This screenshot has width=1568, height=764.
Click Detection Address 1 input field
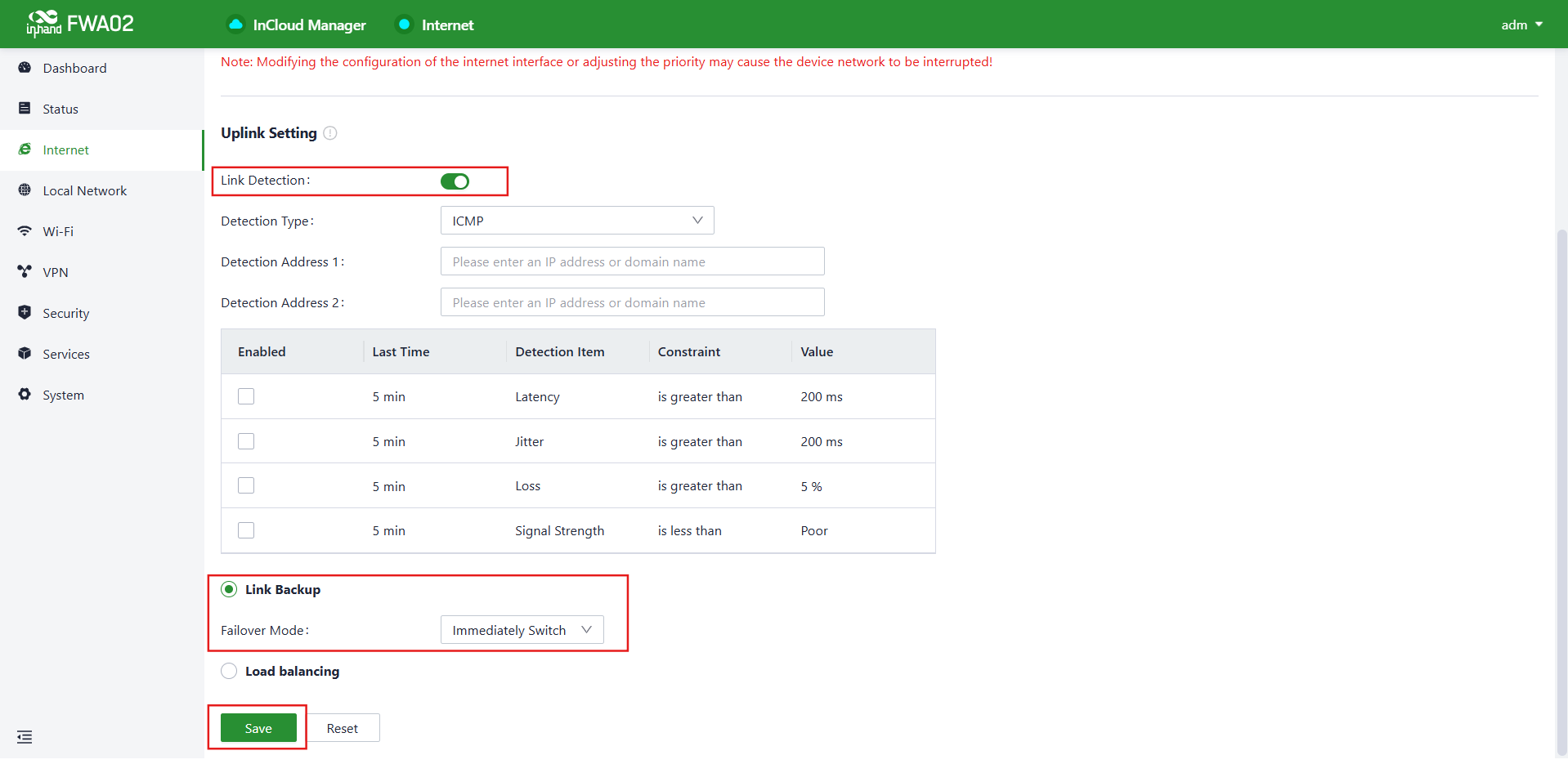[x=633, y=261]
